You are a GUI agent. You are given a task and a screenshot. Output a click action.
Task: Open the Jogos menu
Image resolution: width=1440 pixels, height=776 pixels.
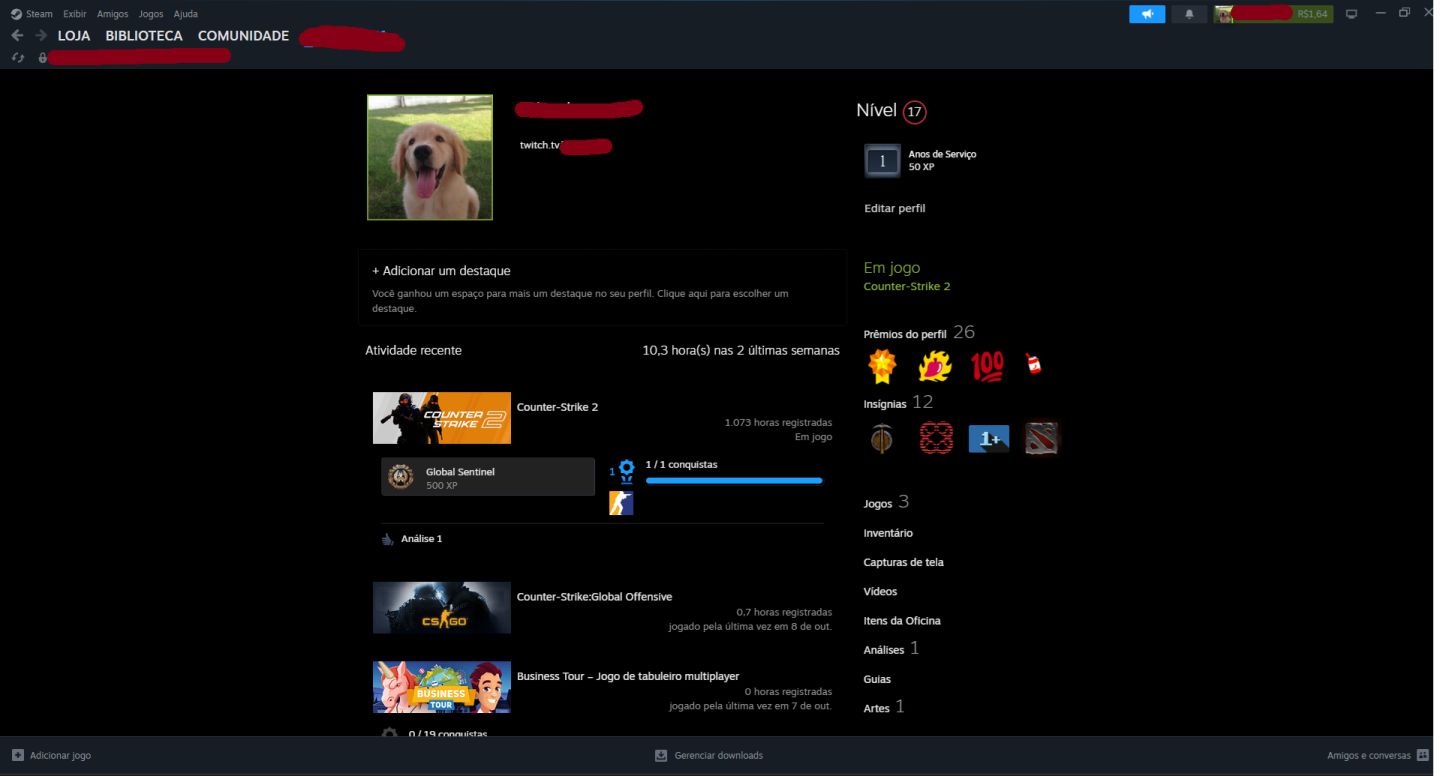coord(151,14)
